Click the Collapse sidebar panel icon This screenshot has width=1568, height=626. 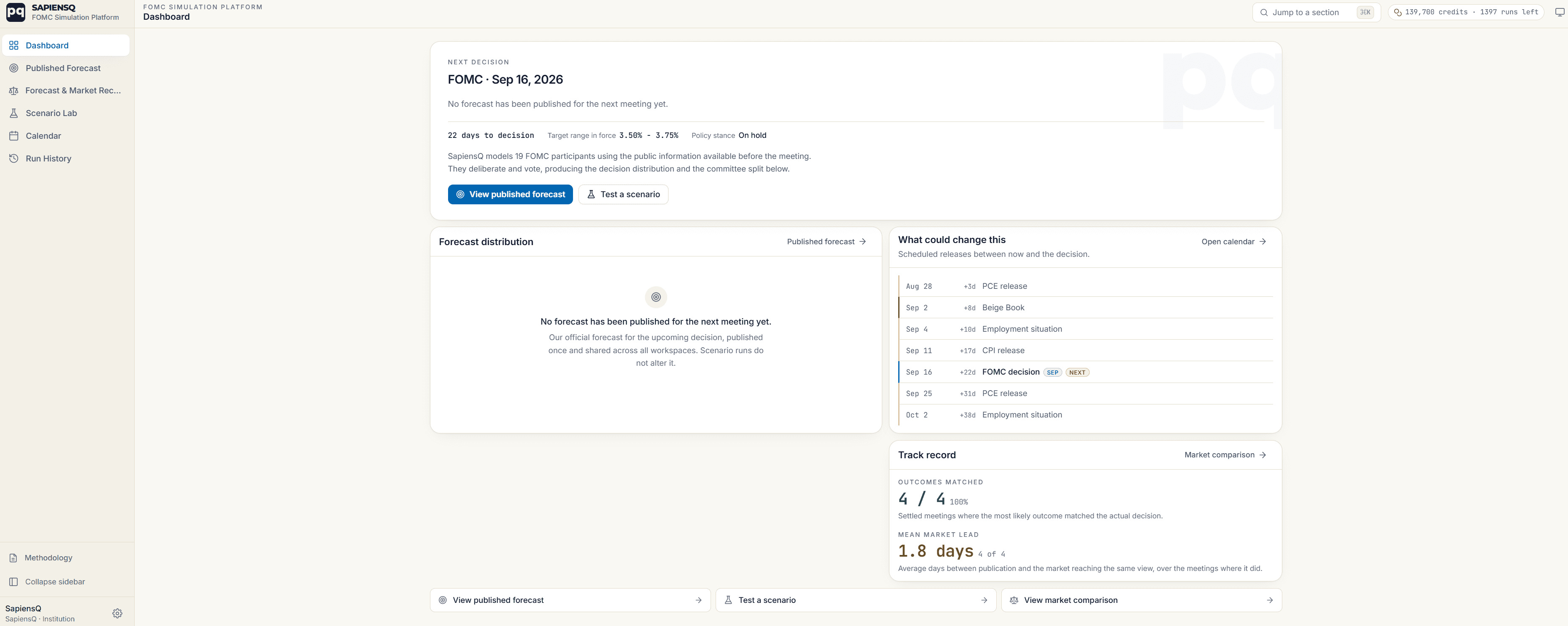pos(13,581)
